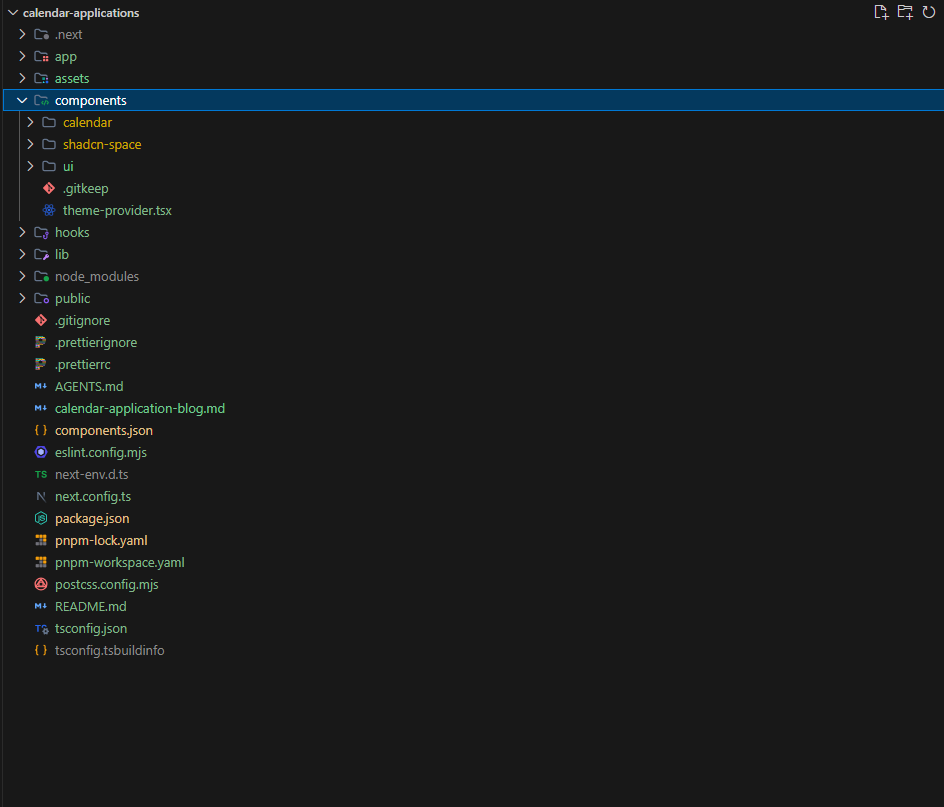Screen dimensions: 944x807
Task: Click the markdown icon beside AGENTS.md
Action: (41, 387)
